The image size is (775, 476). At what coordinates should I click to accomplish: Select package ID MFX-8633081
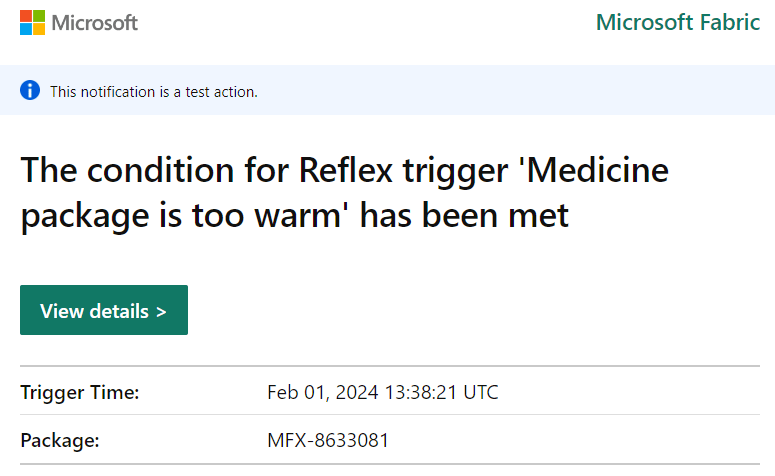click(328, 440)
